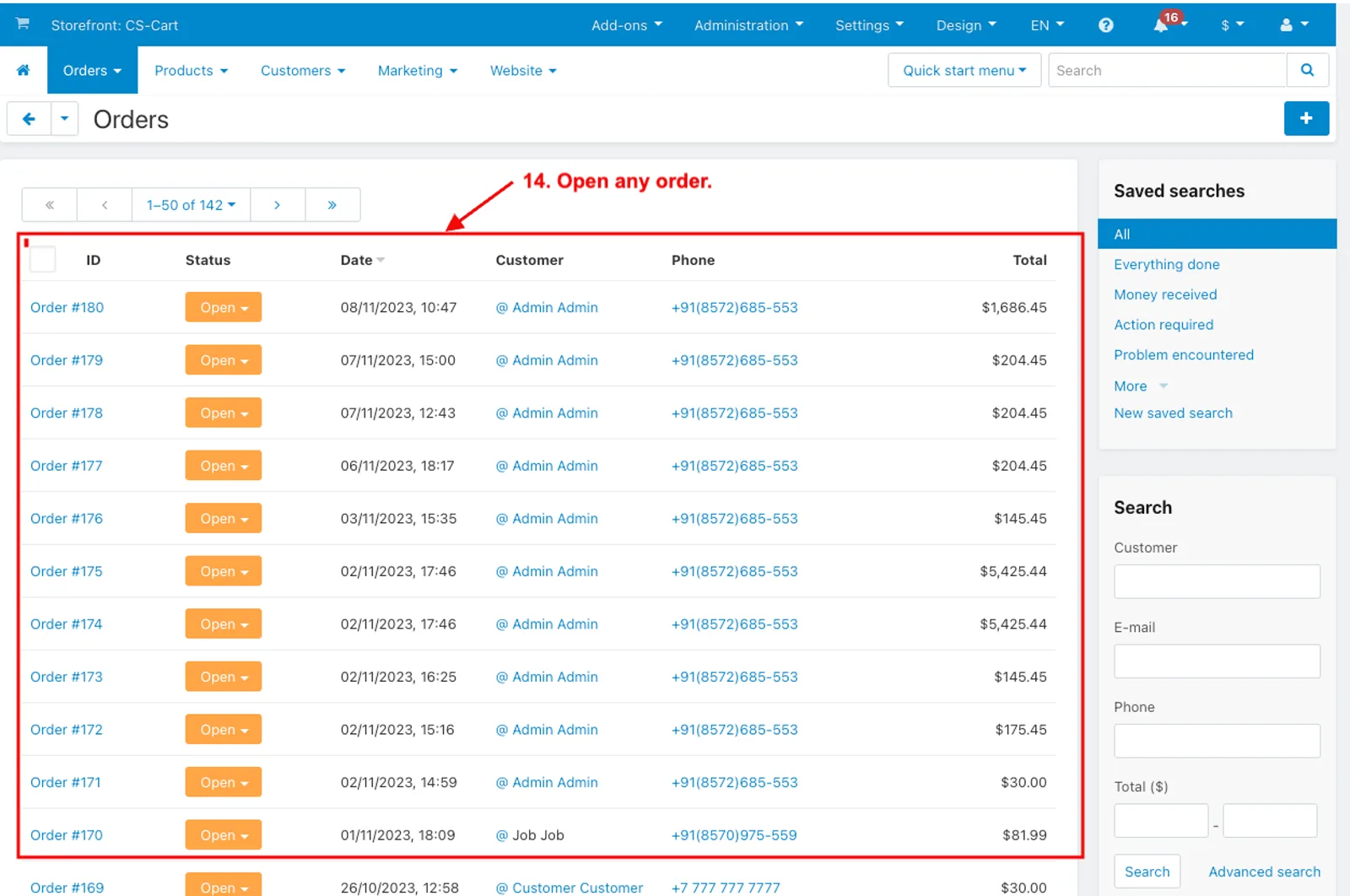Open the notifications bell icon
The image size is (1350, 896).
coord(1162,24)
